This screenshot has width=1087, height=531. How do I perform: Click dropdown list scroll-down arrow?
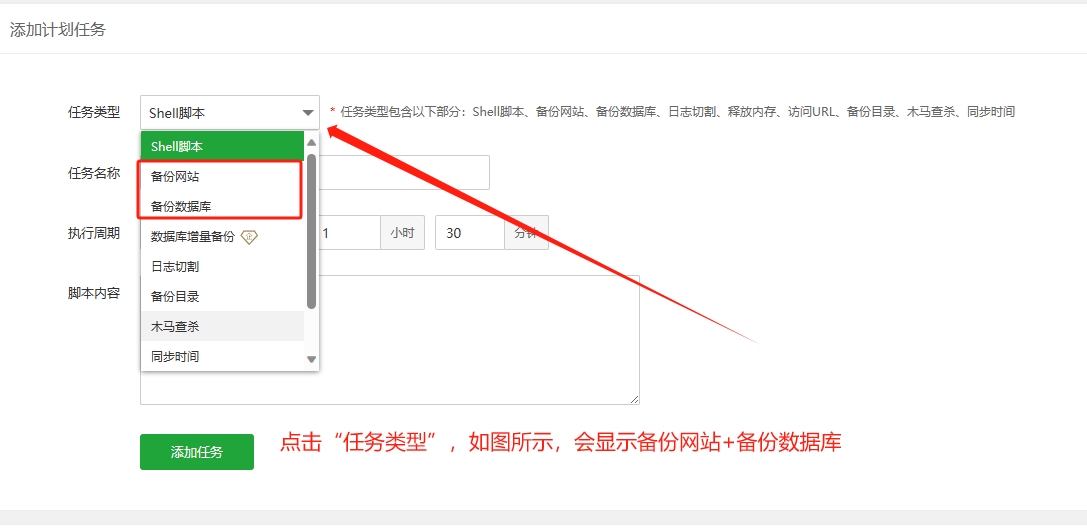click(311, 359)
